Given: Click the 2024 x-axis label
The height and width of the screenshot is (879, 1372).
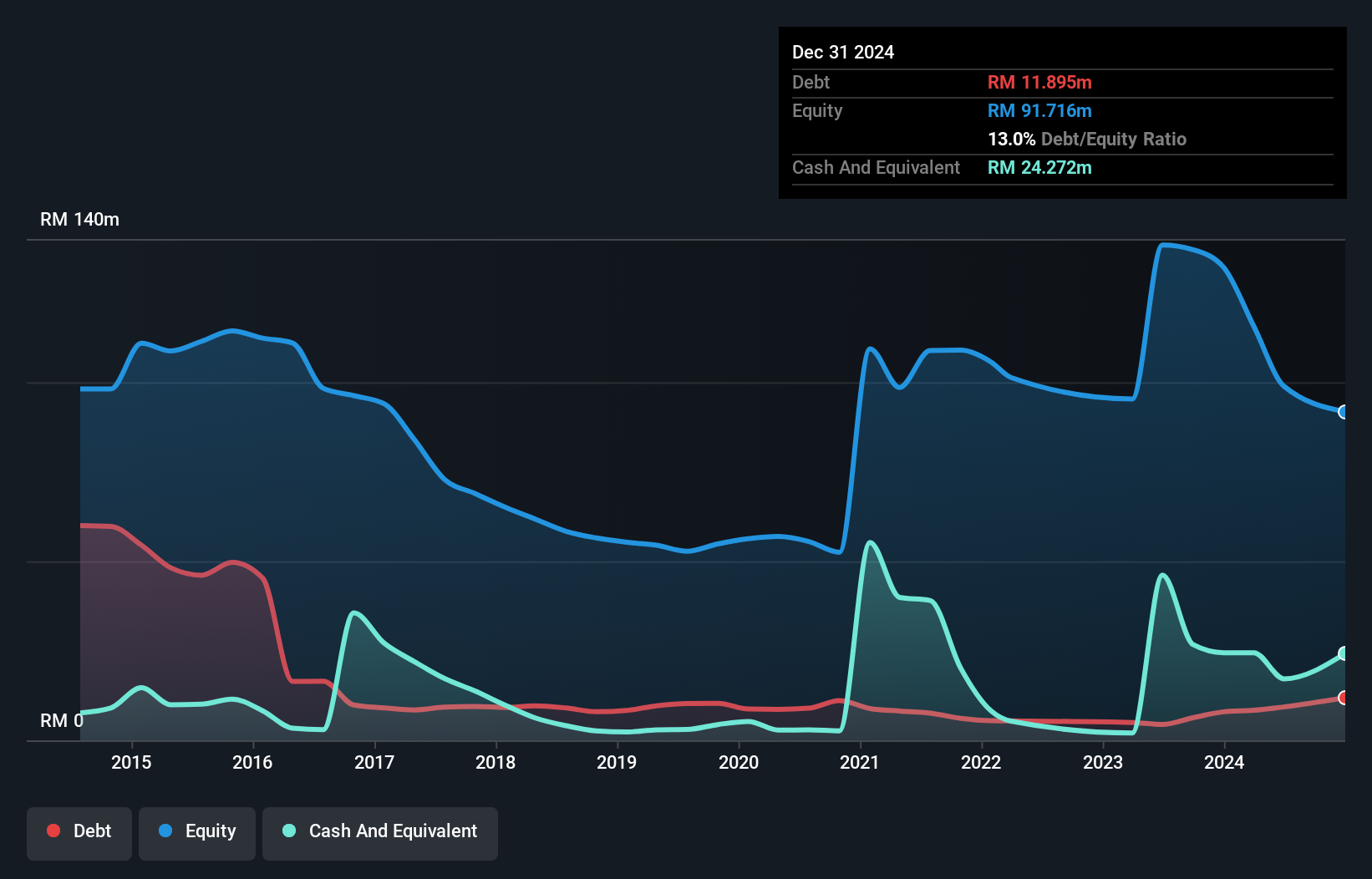Looking at the screenshot, I should tap(1224, 762).
